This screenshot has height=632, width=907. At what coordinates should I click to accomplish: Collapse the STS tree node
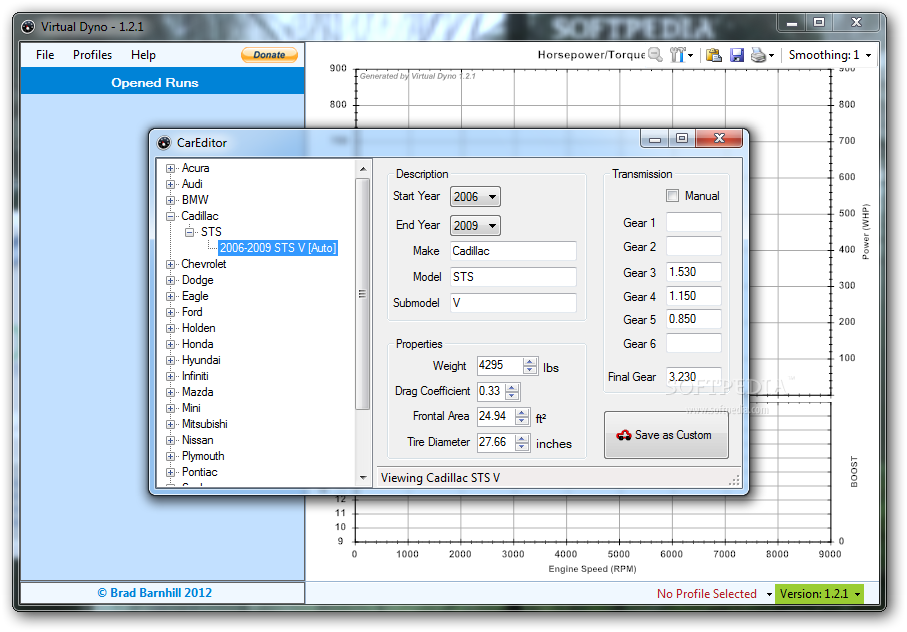click(189, 232)
